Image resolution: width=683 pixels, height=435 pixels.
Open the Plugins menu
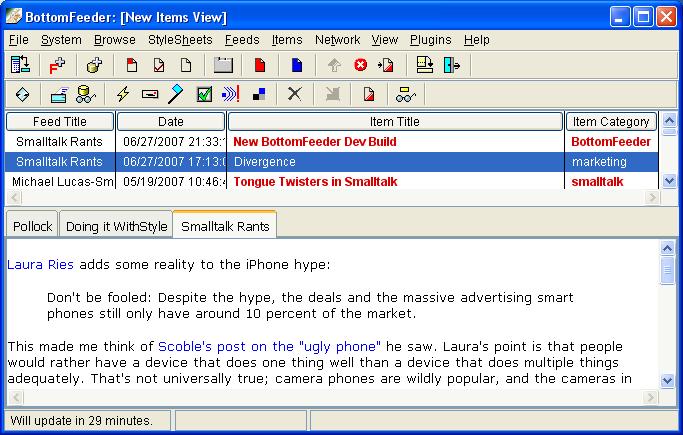click(x=430, y=40)
